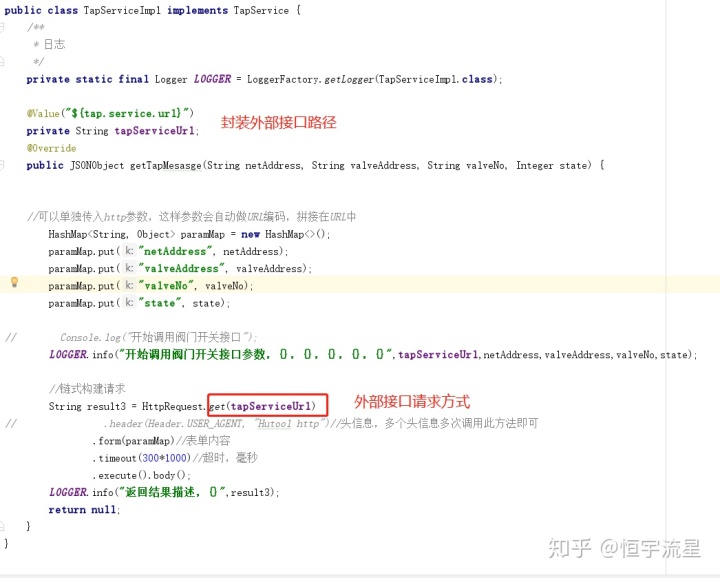Screen dimensions: 720x578
Task: Click tapServiceUrl in the private String field
Action: [x=155, y=131]
